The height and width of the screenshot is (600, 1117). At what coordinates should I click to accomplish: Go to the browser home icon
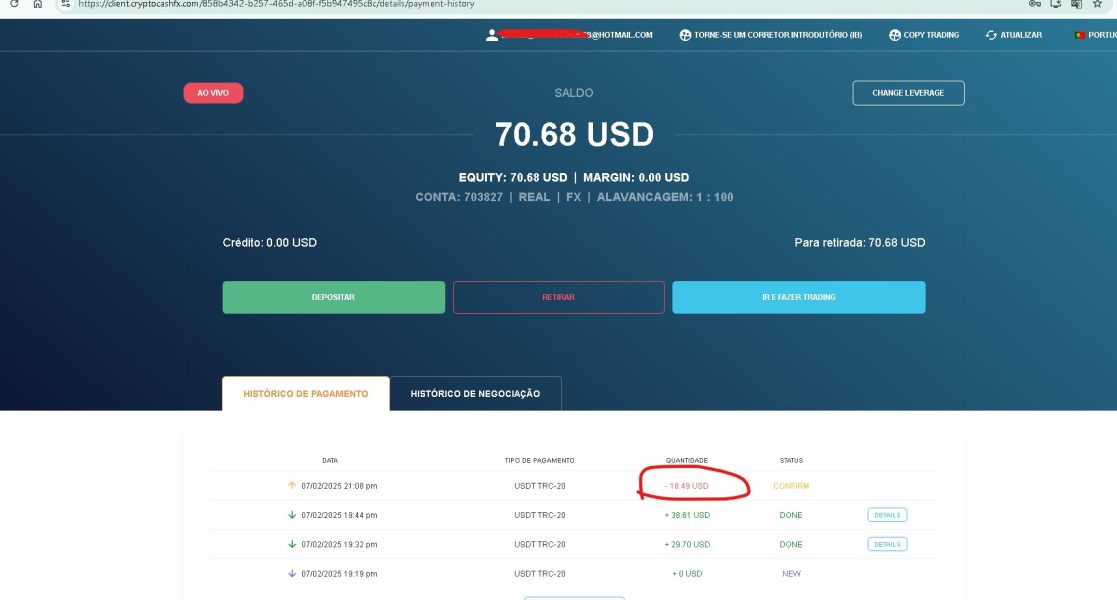click(38, 4)
